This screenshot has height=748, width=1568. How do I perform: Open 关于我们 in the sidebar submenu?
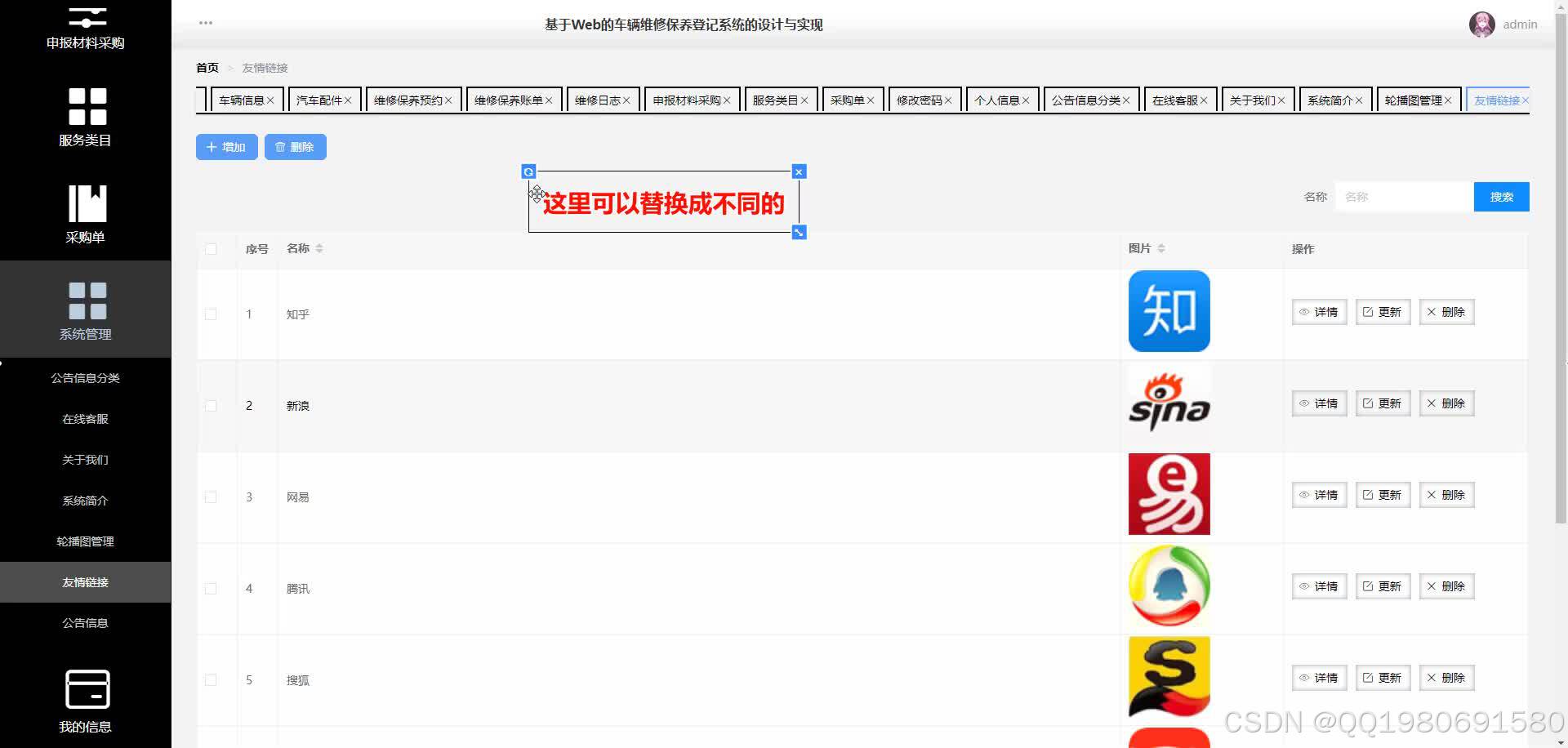tap(86, 460)
